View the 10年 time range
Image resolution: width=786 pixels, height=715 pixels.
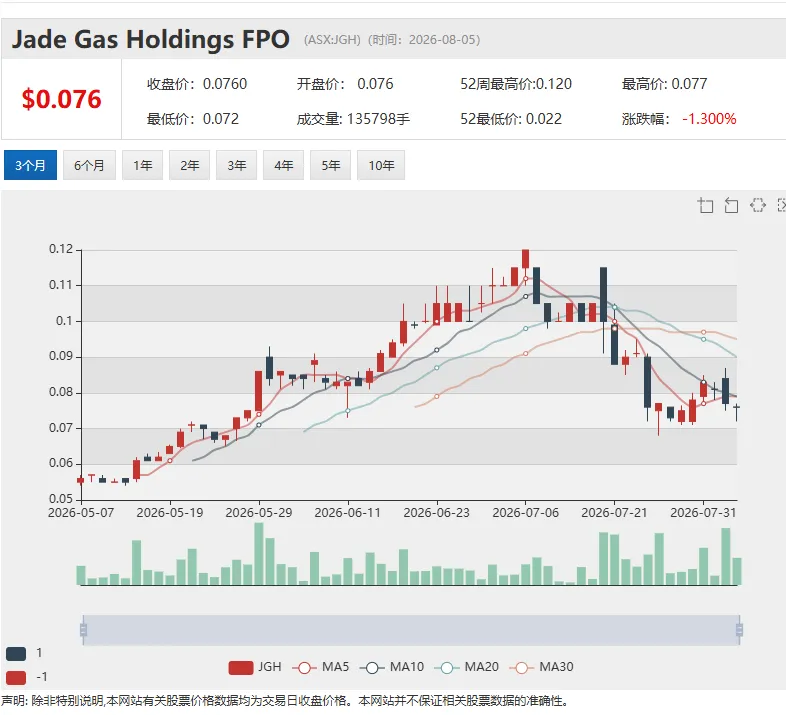(381, 165)
